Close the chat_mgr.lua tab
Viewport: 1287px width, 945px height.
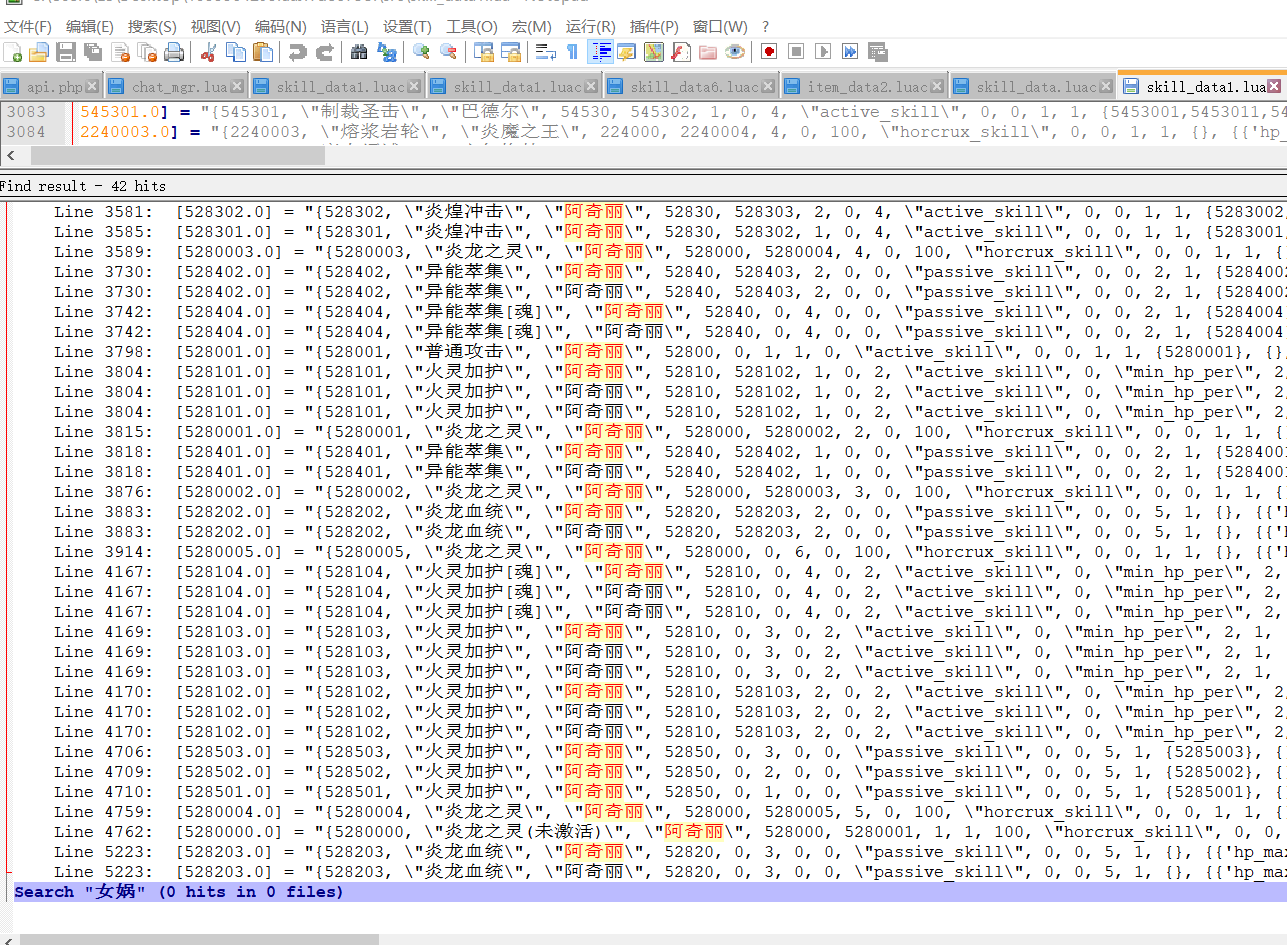[x=238, y=87]
